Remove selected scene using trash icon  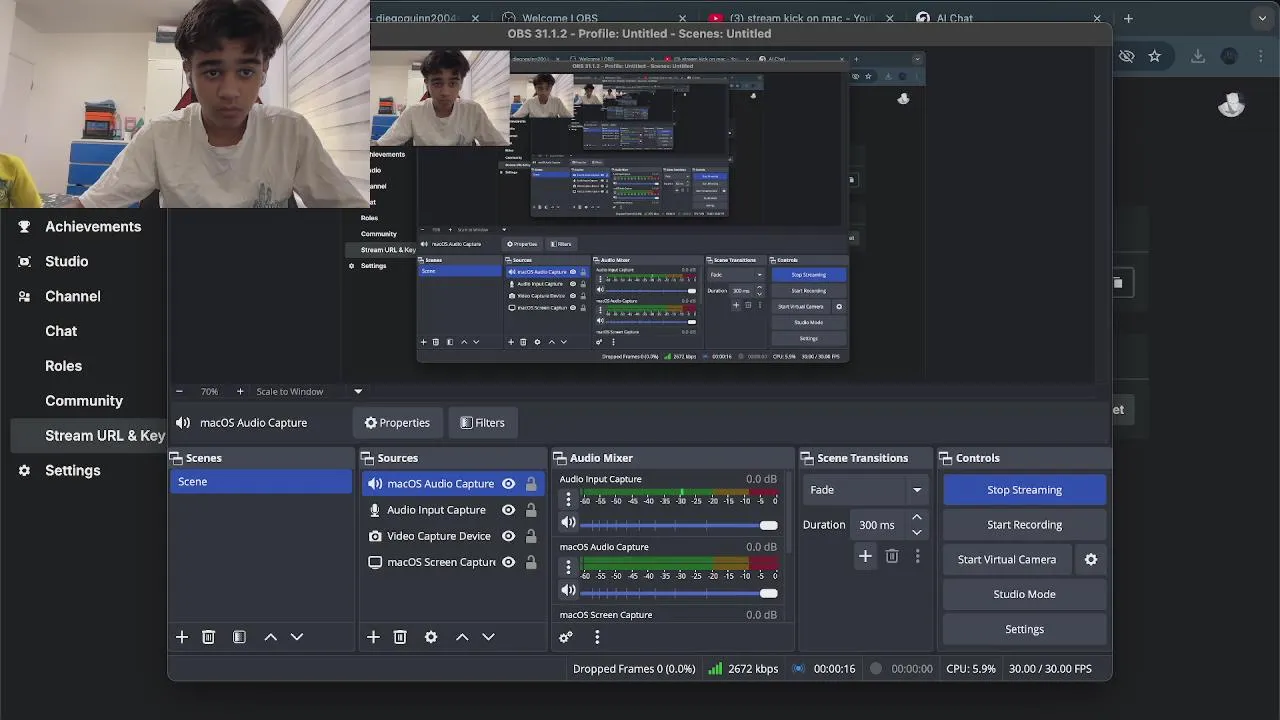click(x=208, y=637)
